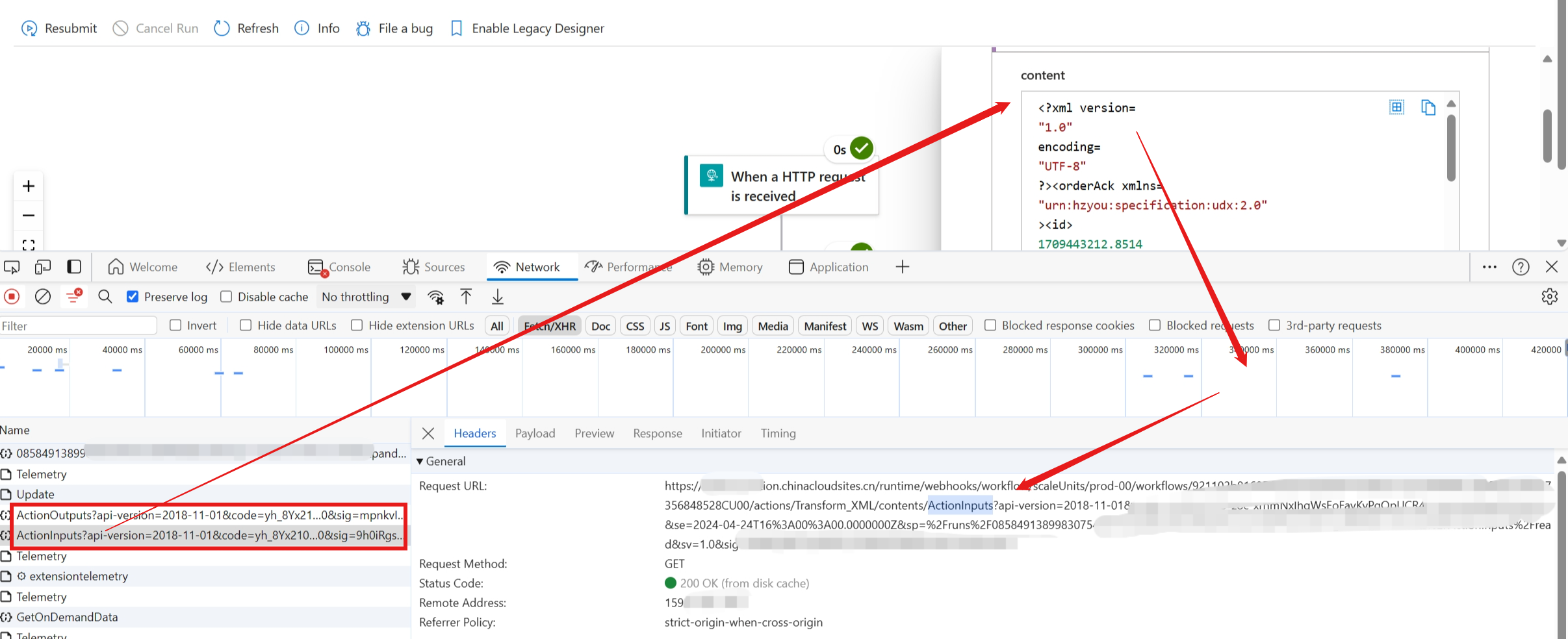Open the more tools plus menu

[x=903, y=267]
